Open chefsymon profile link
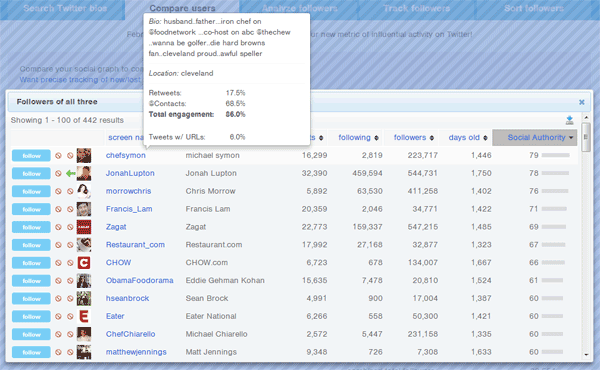This screenshot has height=370, width=600. coord(126,155)
